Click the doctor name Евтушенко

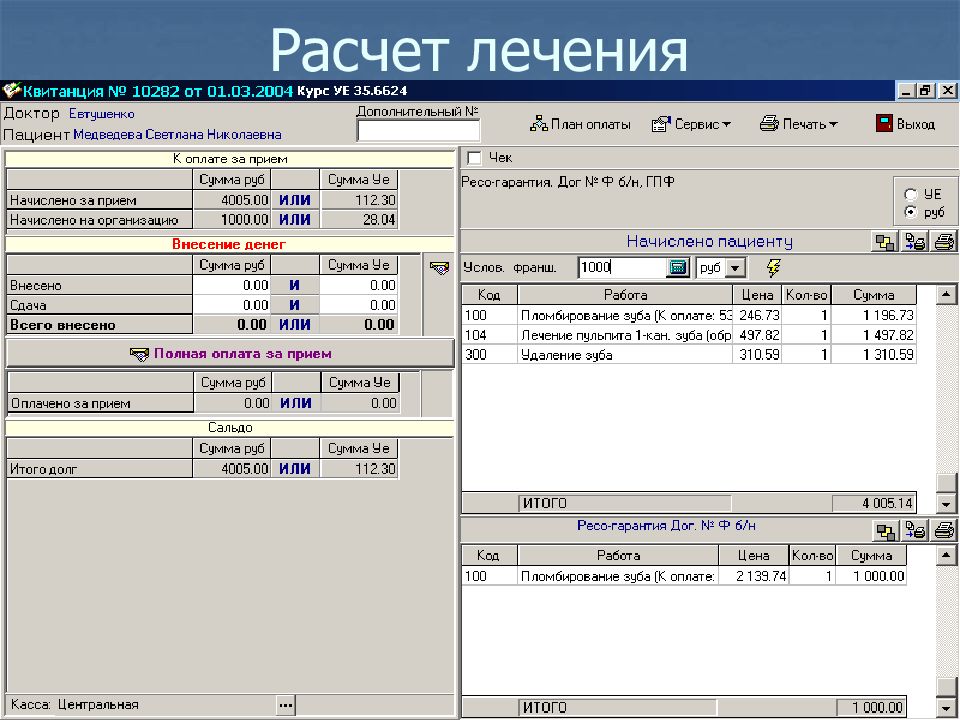102,114
